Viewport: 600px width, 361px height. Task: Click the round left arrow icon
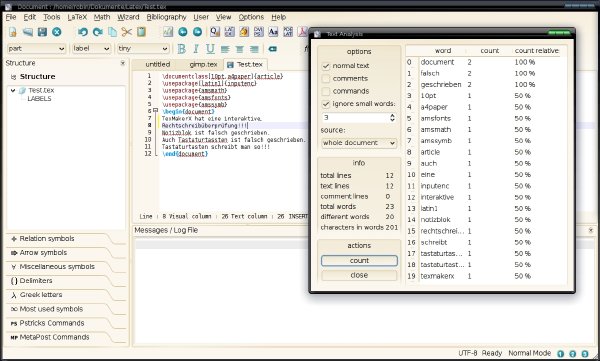183,32
